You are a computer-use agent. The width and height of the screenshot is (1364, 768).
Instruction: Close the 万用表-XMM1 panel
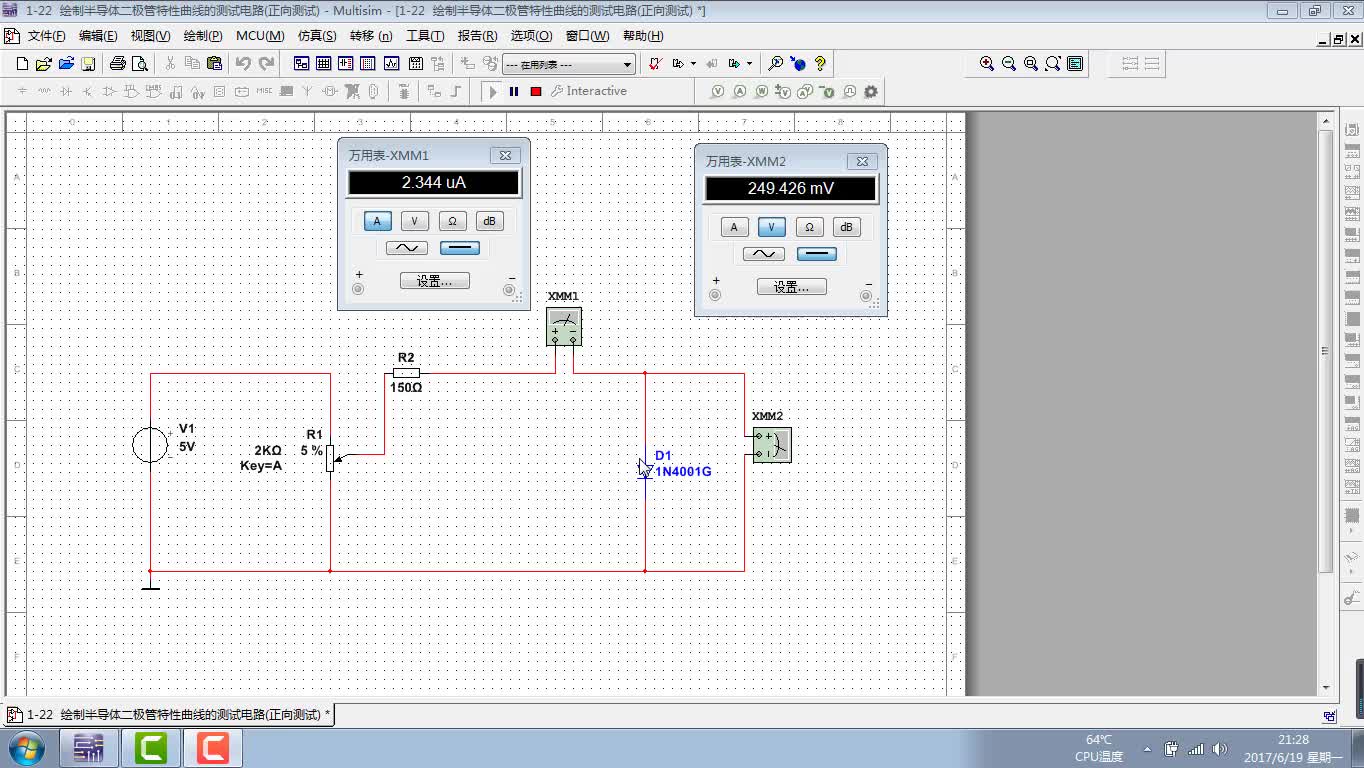[505, 156]
